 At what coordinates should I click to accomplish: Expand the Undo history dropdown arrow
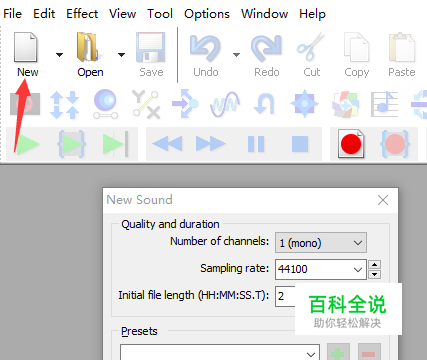[236, 55]
